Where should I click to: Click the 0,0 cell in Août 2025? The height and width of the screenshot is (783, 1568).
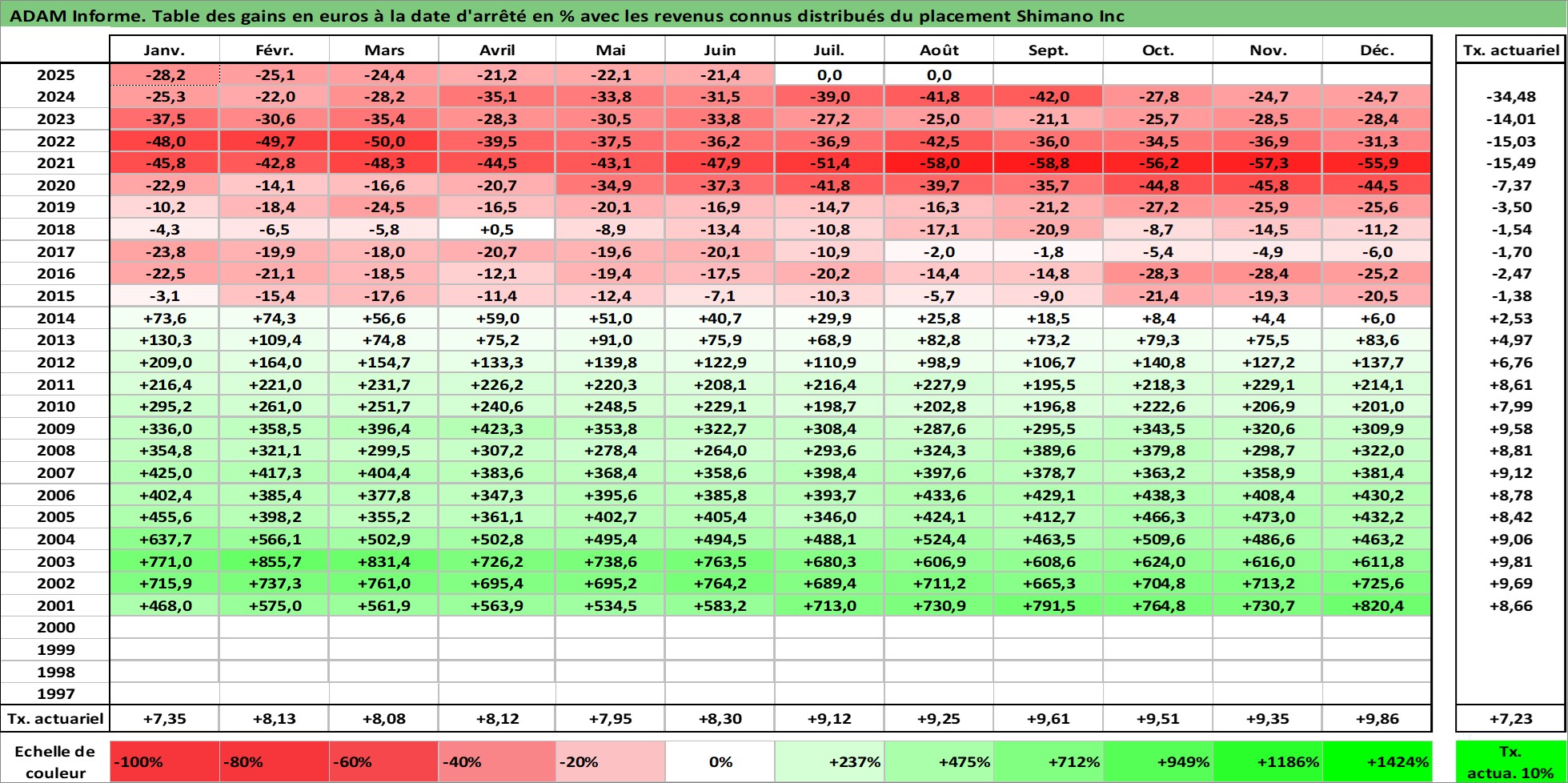tap(939, 74)
